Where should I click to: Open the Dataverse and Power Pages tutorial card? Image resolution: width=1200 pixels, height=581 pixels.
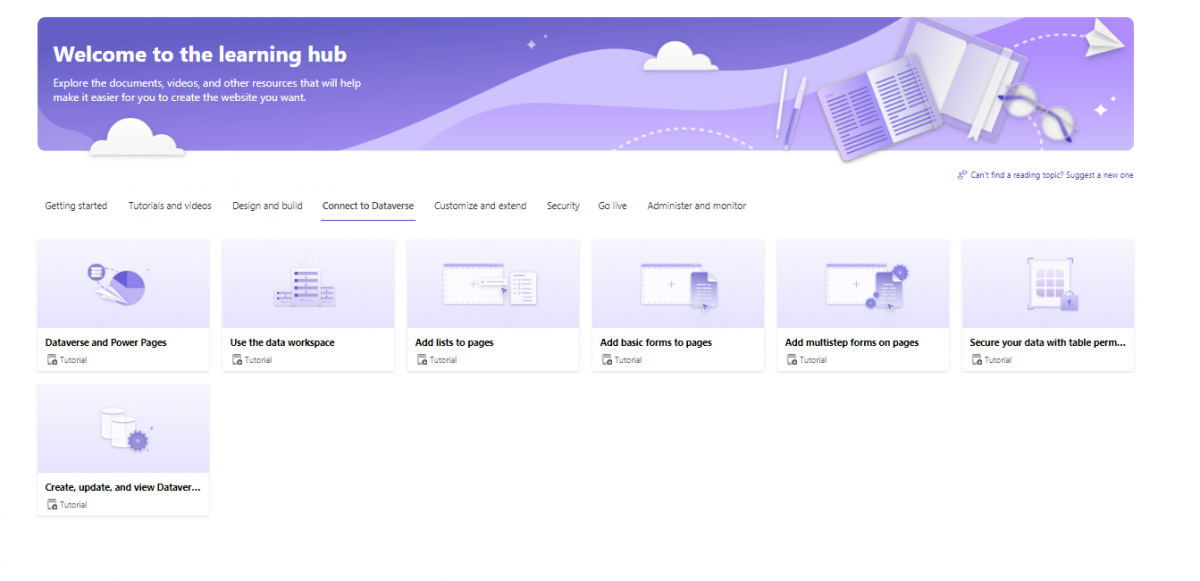122,284
